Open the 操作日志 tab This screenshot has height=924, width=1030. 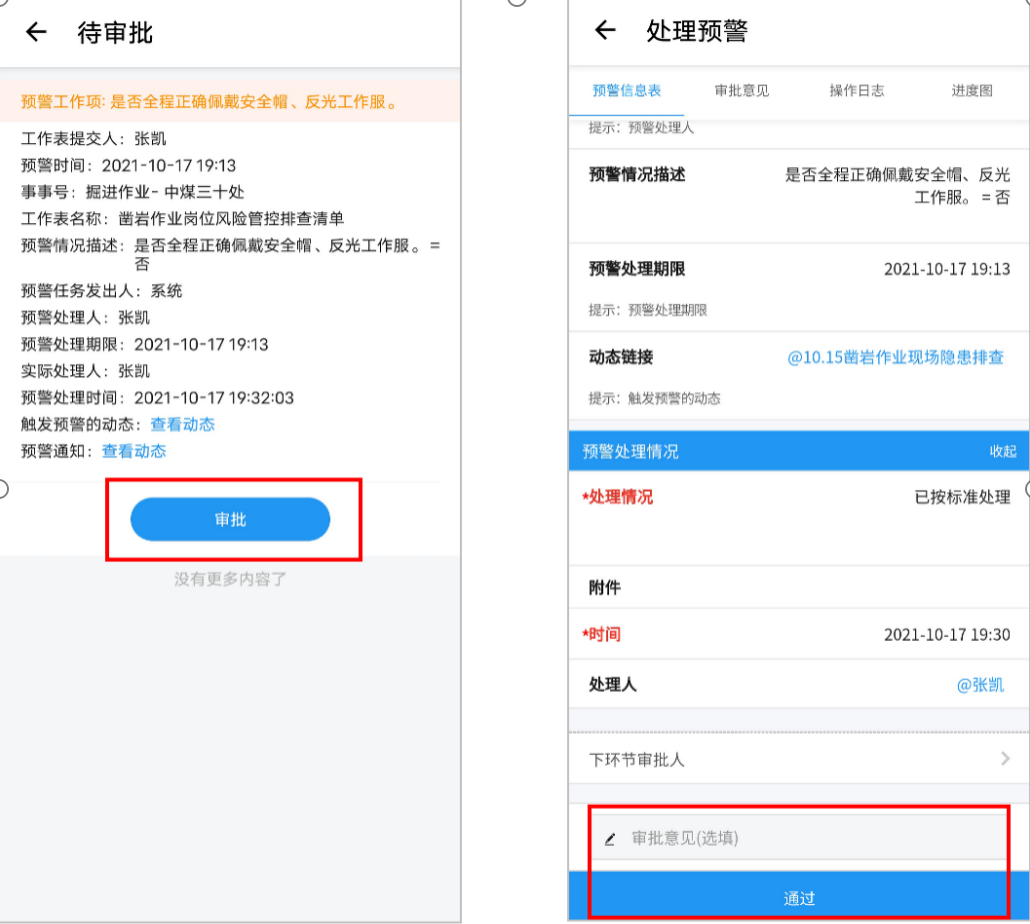856,91
